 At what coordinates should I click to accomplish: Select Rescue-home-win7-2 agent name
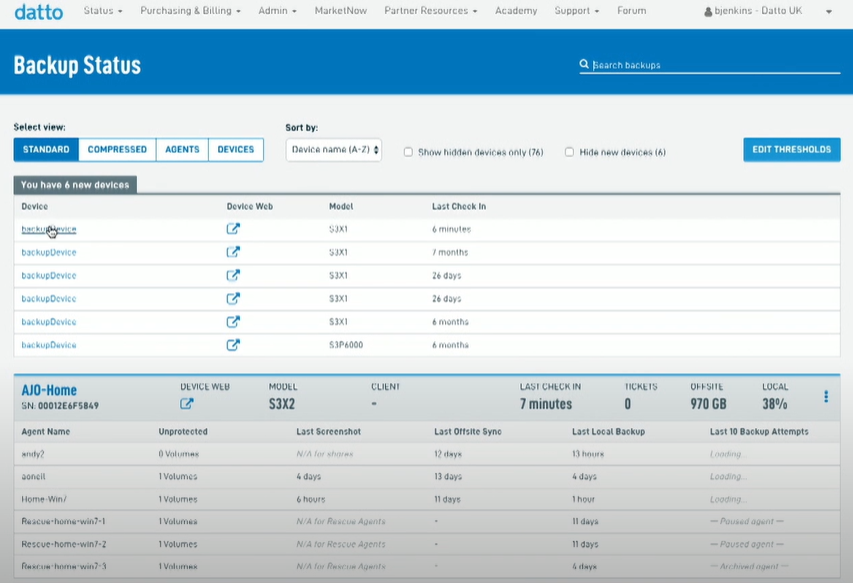[x=64, y=544]
